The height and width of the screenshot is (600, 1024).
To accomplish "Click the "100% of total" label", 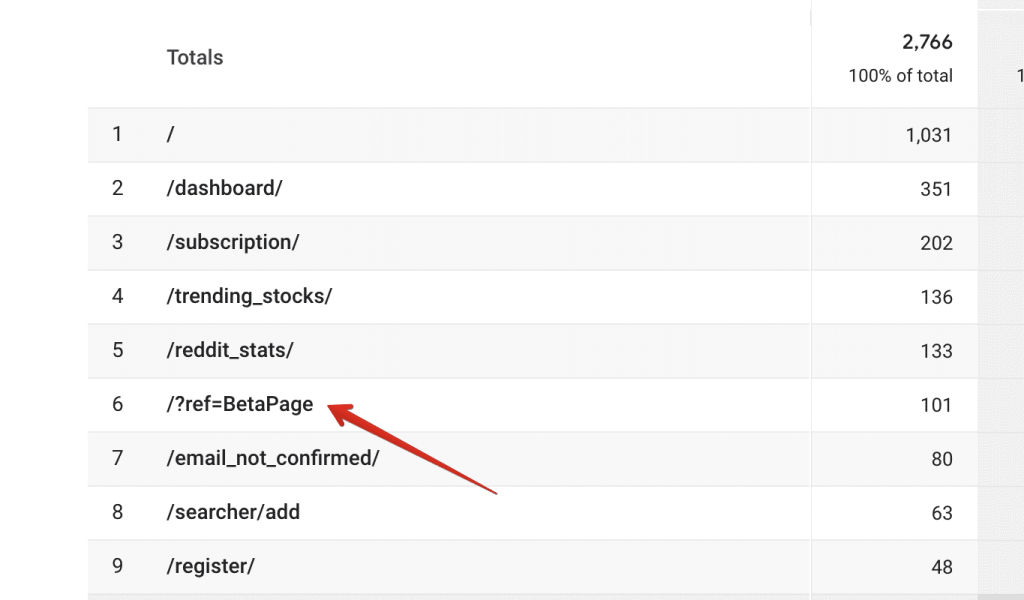I will (x=901, y=76).
